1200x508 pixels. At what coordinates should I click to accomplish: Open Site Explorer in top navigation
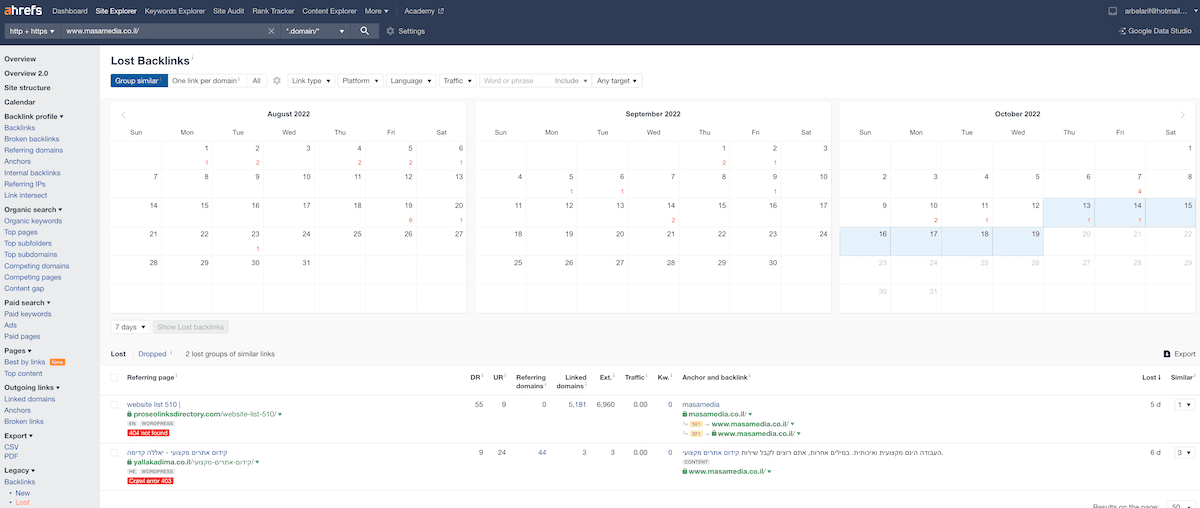(117, 11)
